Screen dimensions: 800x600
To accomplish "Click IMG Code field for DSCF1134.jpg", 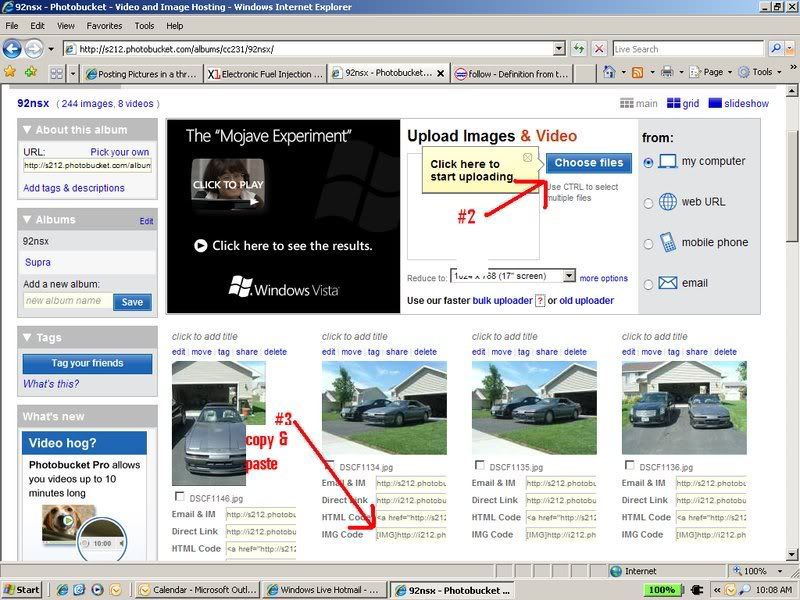I will [411, 535].
